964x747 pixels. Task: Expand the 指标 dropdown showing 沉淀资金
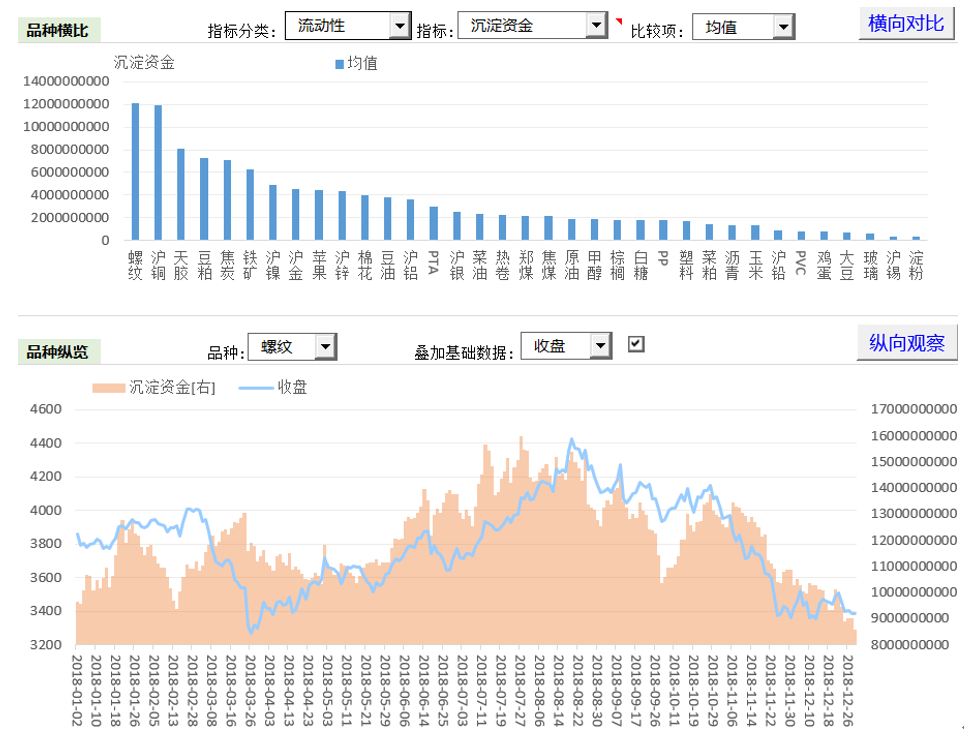[596, 26]
